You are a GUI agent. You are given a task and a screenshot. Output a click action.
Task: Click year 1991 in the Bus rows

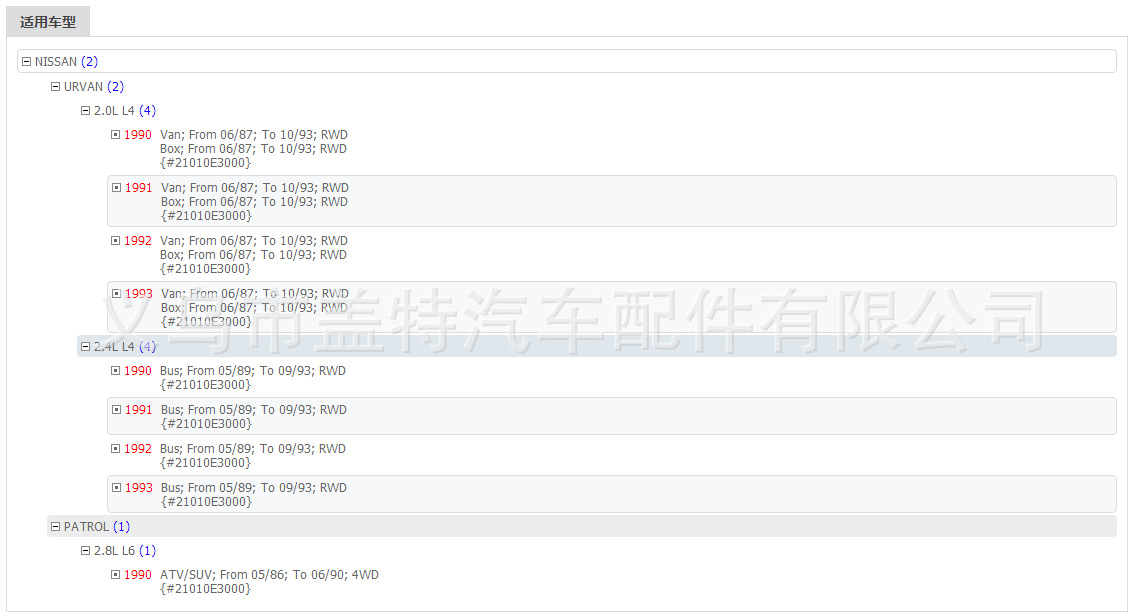point(138,410)
